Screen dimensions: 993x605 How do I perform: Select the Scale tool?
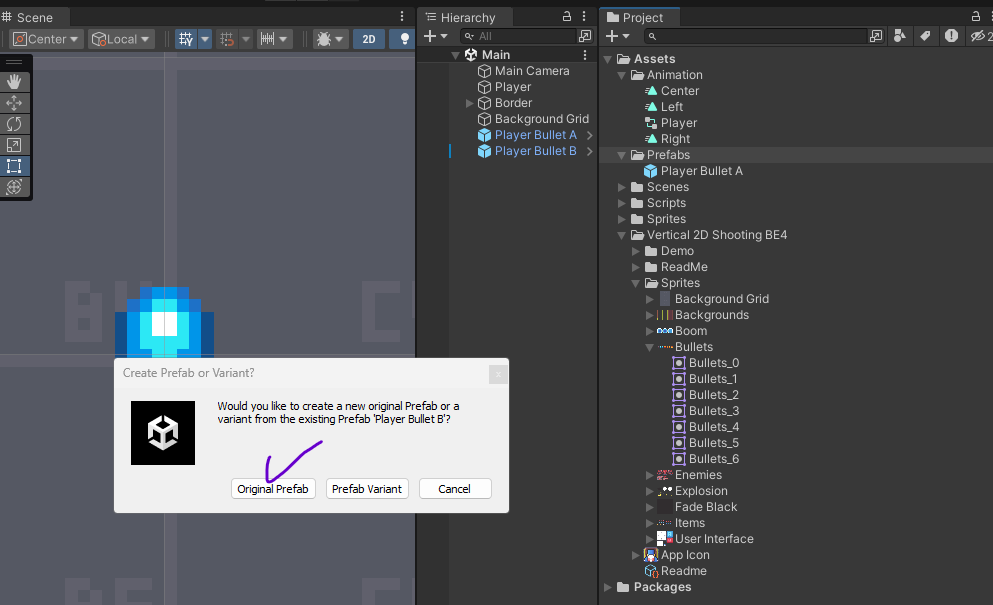coord(14,145)
